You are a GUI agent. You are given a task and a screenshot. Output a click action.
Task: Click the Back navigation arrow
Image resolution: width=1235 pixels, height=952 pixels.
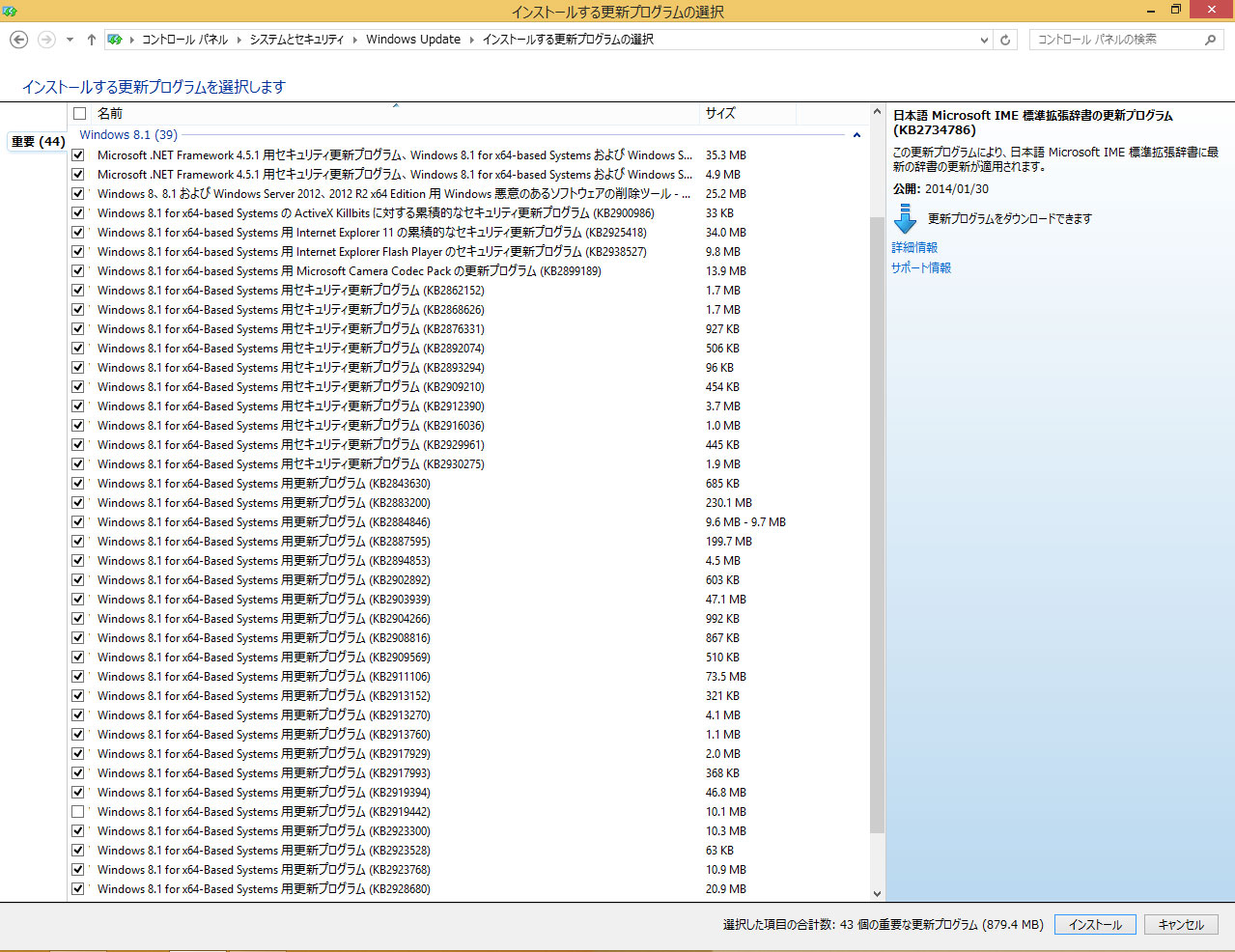pyautogui.click(x=18, y=40)
